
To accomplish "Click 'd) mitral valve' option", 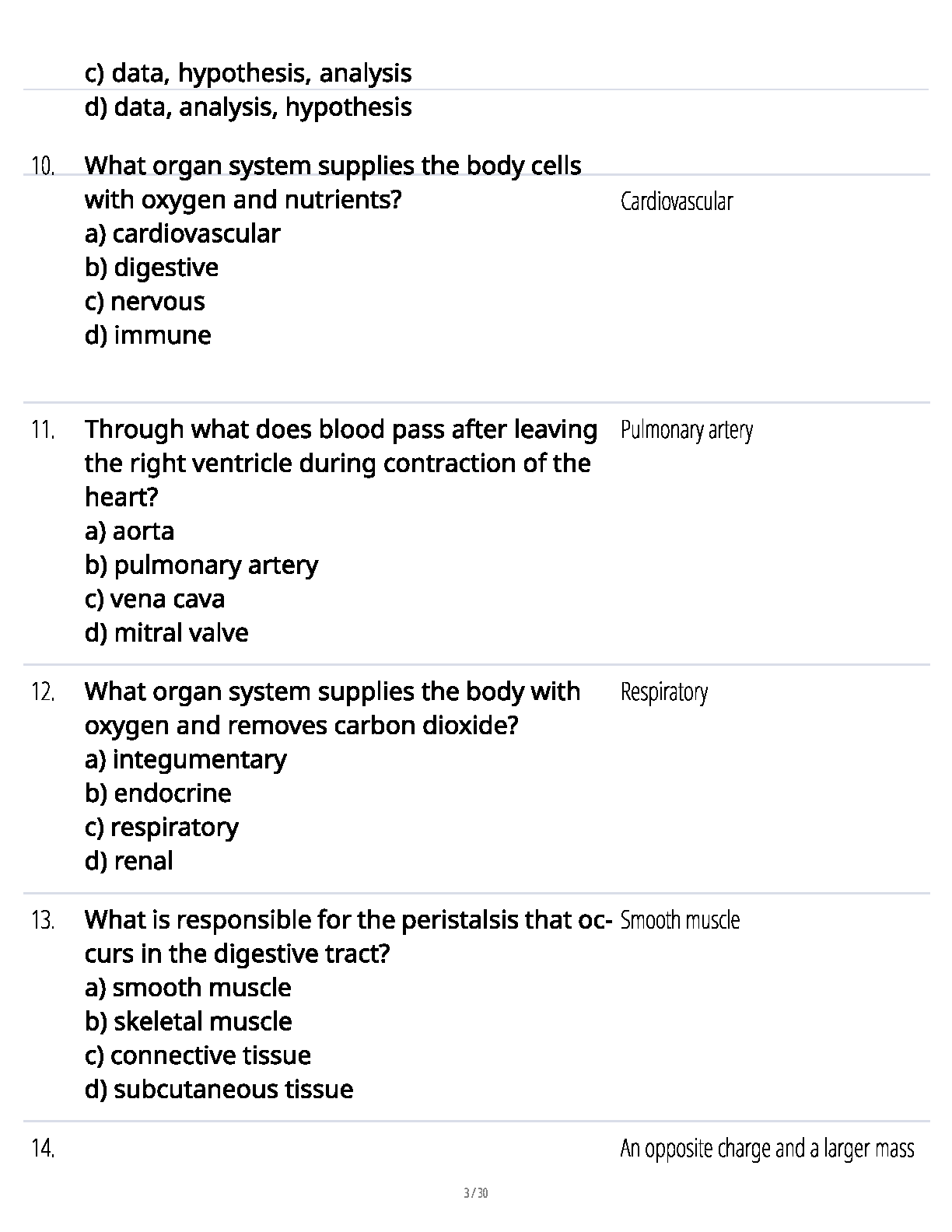I will [x=166, y=633].
